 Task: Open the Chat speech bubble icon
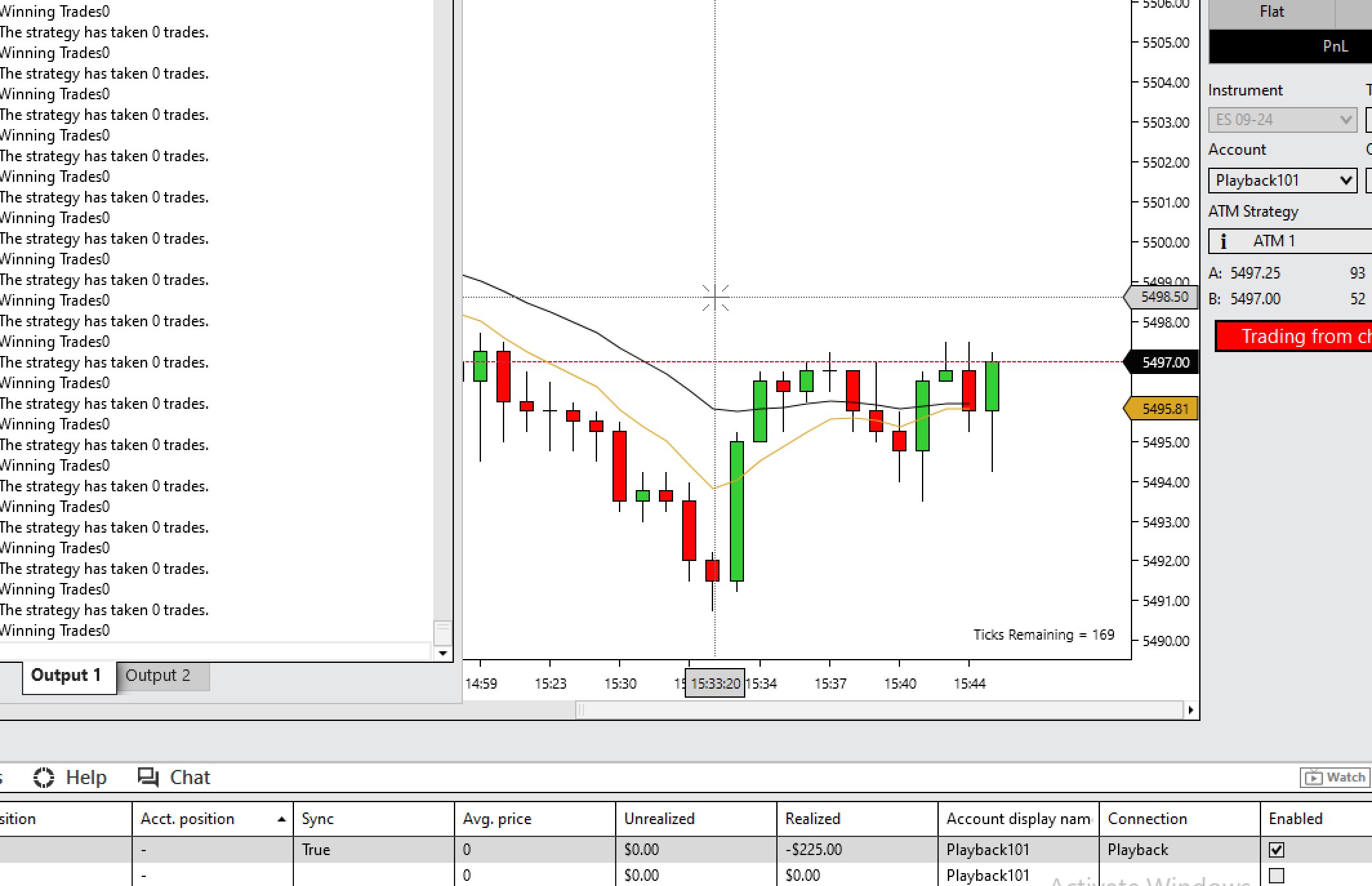tap(148, 777)
